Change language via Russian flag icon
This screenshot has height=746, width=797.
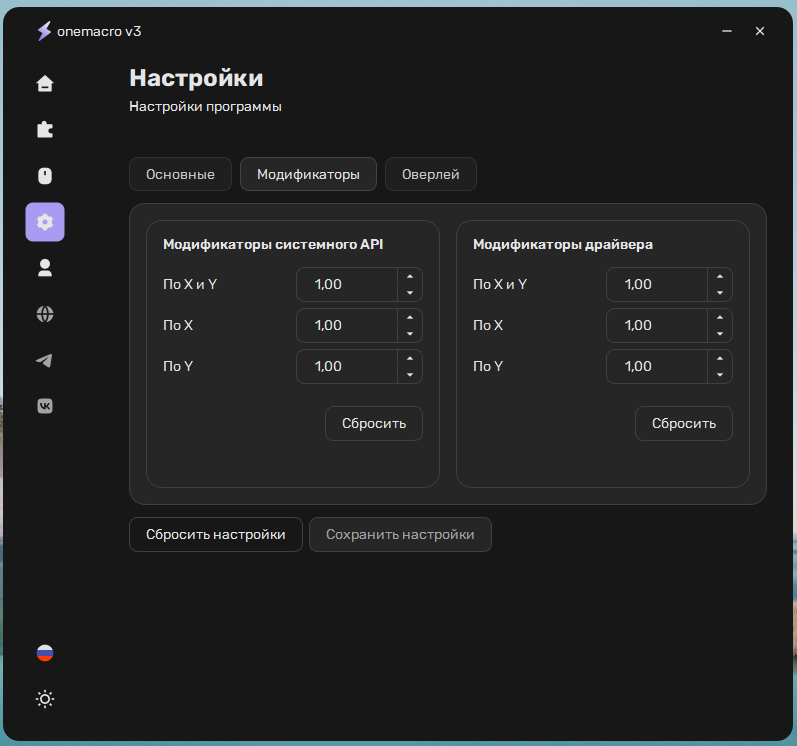pyautogui.click(x=45, y=653)
